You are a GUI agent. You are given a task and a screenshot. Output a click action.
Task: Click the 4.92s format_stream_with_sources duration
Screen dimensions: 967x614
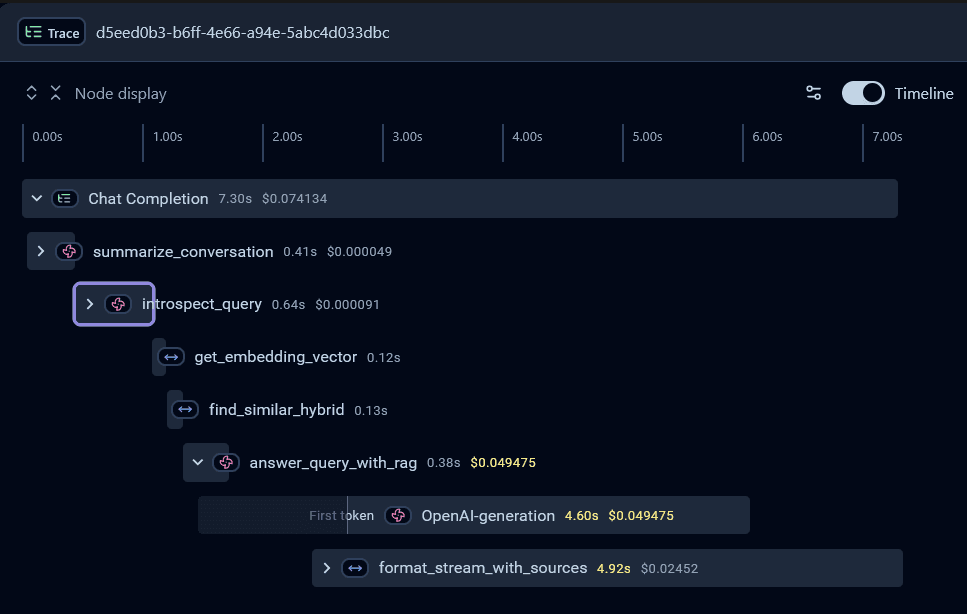pyautogui.click(x=614, y=568)
